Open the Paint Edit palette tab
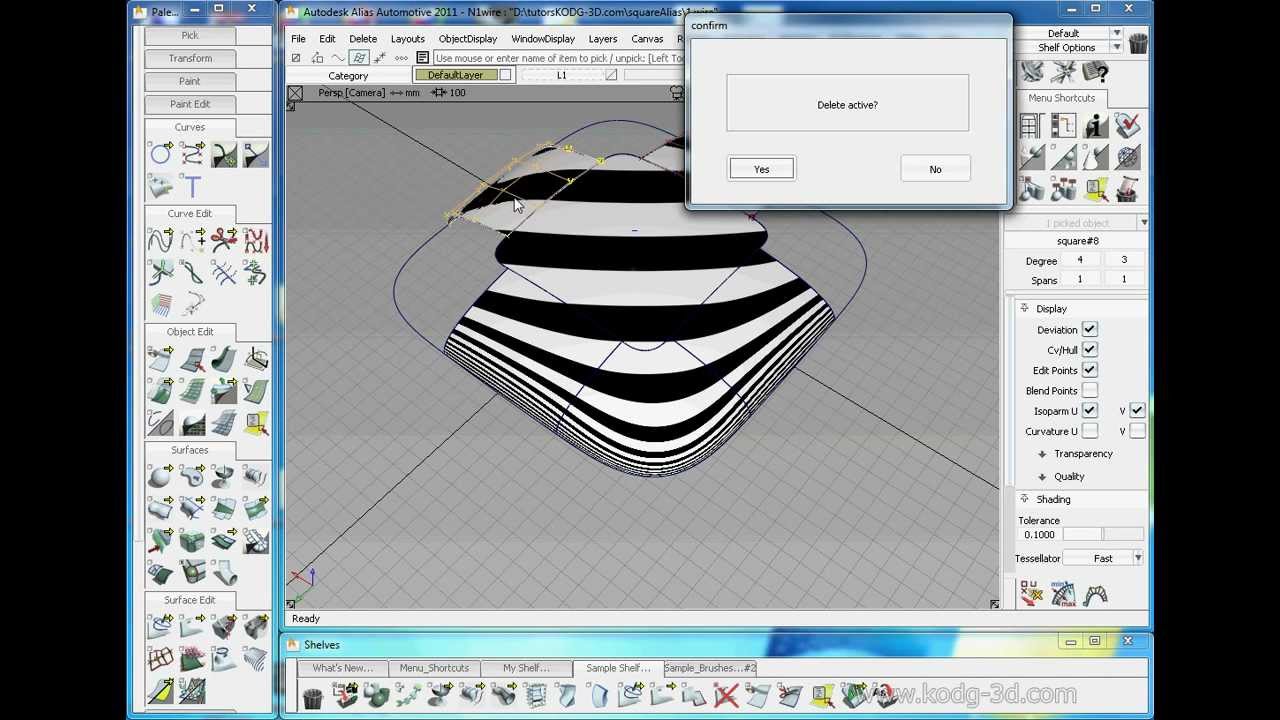The width and height of the screenshot is (1280, 720). [x=190, y=104]
